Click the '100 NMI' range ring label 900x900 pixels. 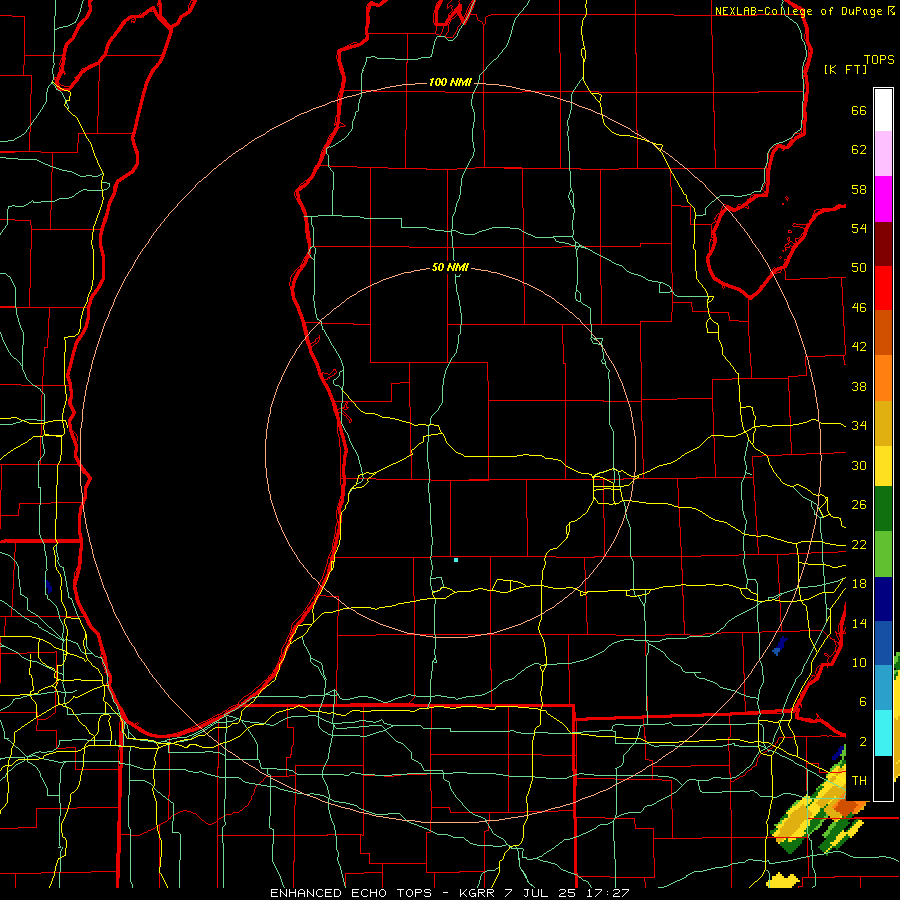pyautogui.click(x=450, y=83)
